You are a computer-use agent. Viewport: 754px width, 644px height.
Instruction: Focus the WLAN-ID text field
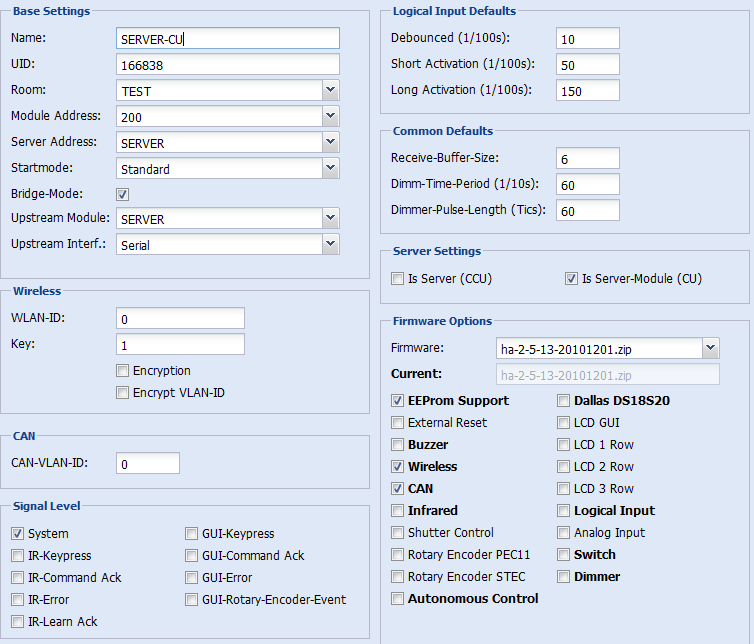180,318
